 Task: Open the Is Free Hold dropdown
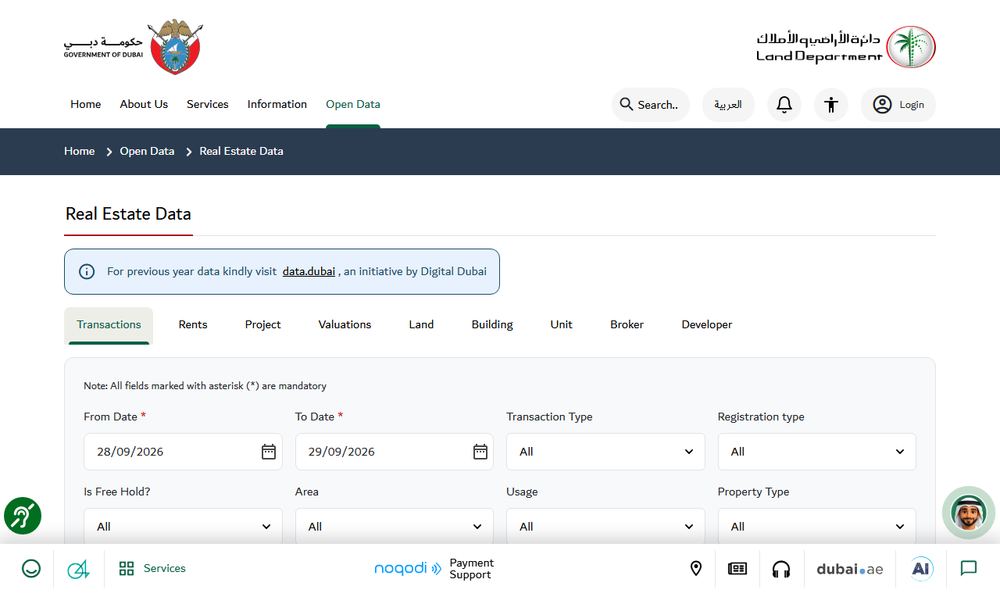183,526
